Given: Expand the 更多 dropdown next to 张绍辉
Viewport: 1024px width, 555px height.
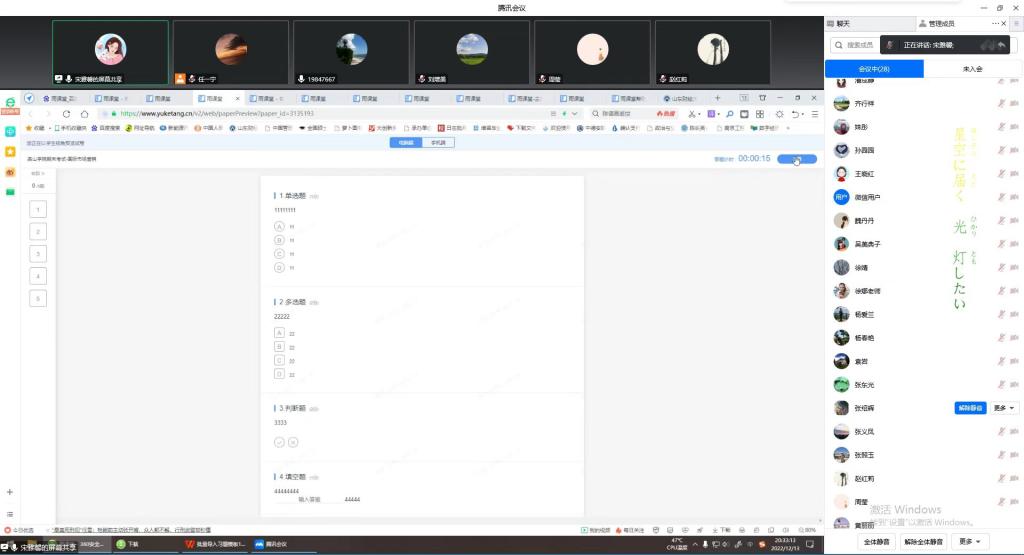Looking at the screenshot, I should click(x=1005, y=408).
